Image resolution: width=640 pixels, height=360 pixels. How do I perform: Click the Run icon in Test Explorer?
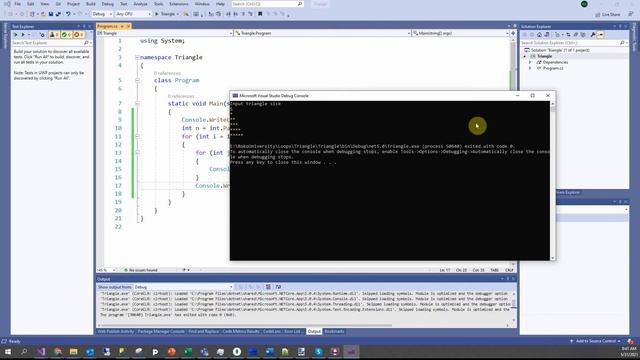[23, 35]
